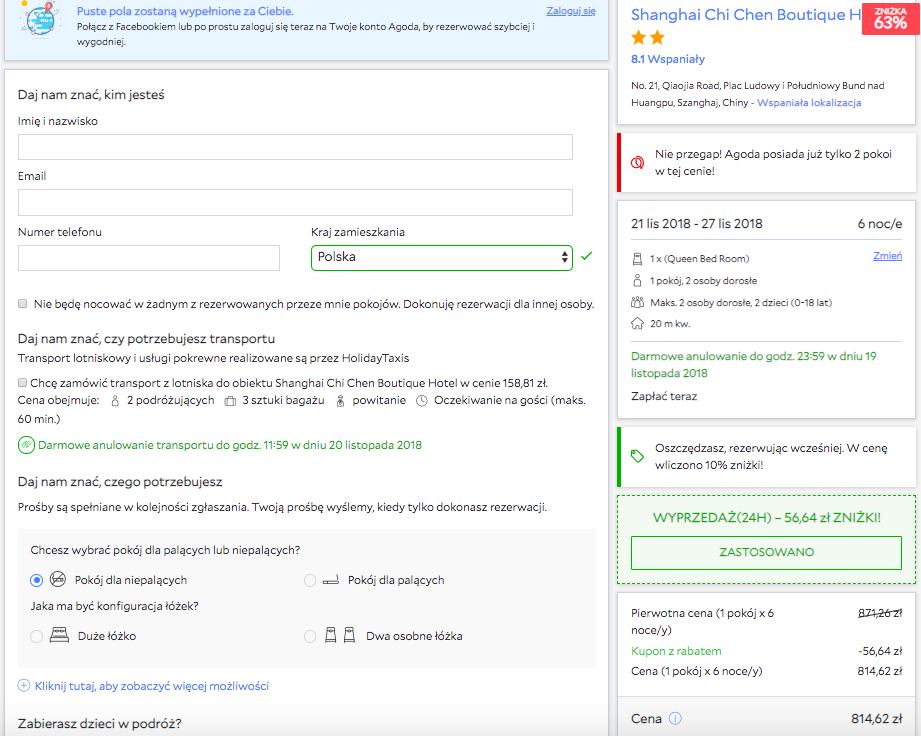Click 'Kupon z rabatem' text
Image resolution: width=921 pixels, height=736 pixels.
(676, 651)
